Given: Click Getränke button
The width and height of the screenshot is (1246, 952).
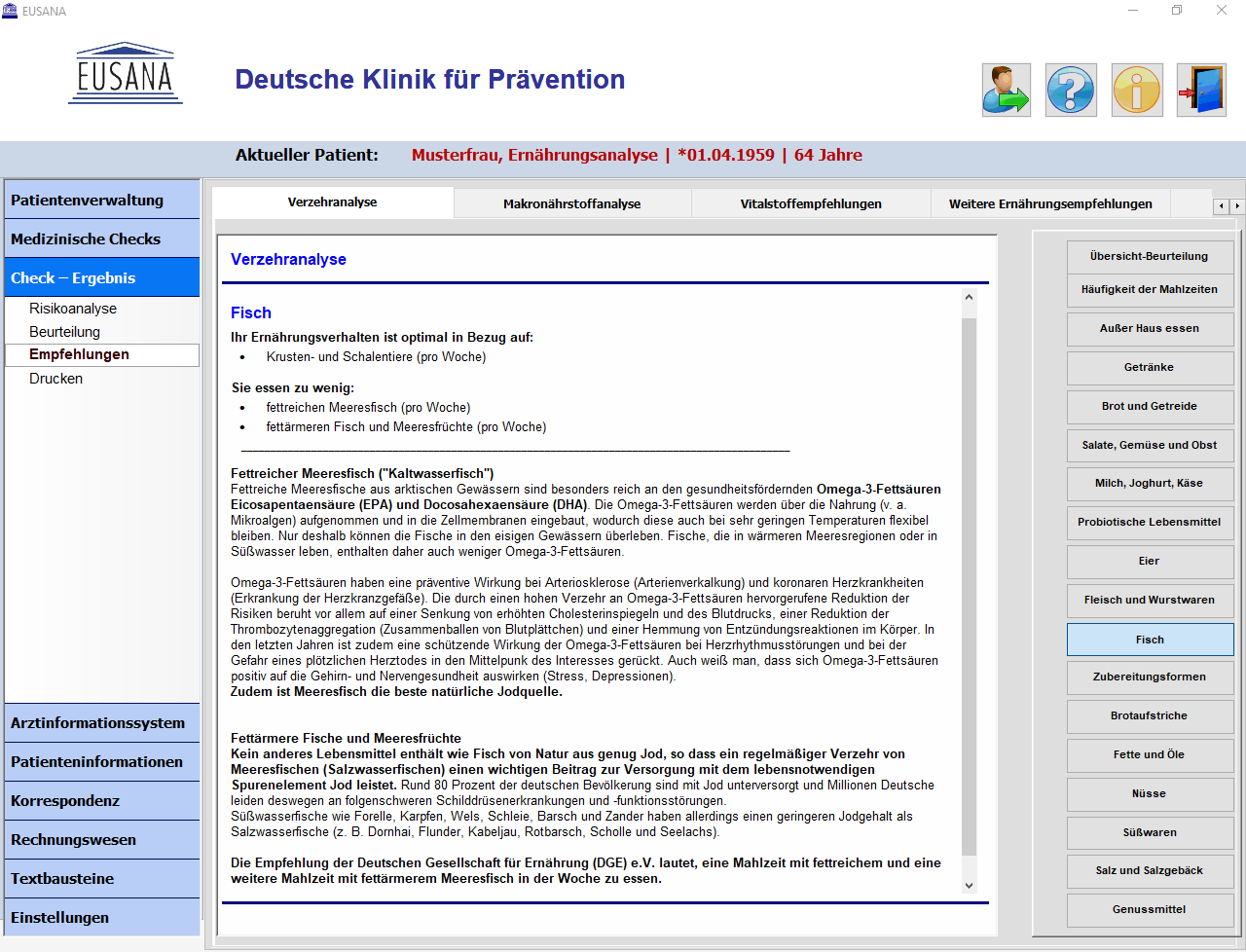Looking at the screenshot, I should pos(1150,367).
